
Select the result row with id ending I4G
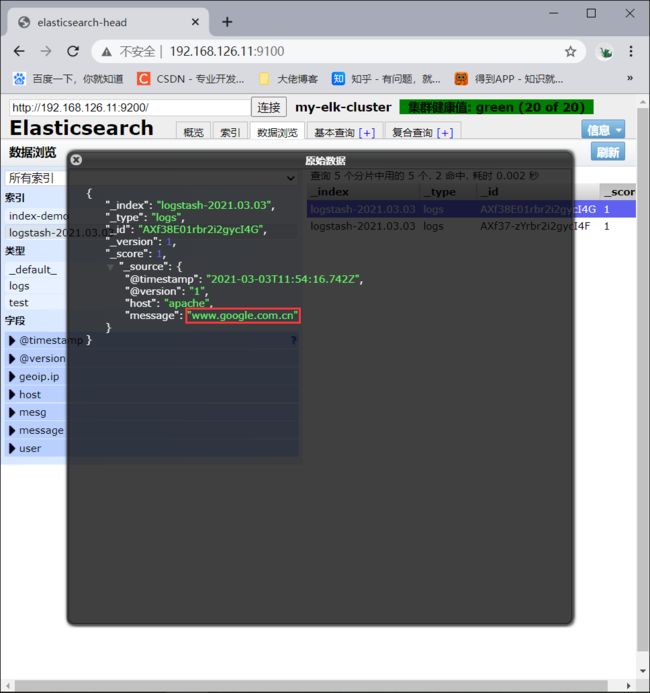pyautogui.click(x=471, y=209)
